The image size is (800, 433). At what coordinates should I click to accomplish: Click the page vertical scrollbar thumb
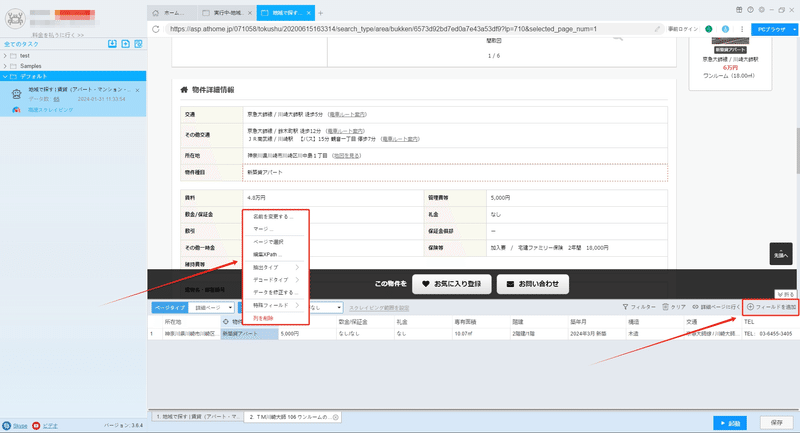coord(798,153)
